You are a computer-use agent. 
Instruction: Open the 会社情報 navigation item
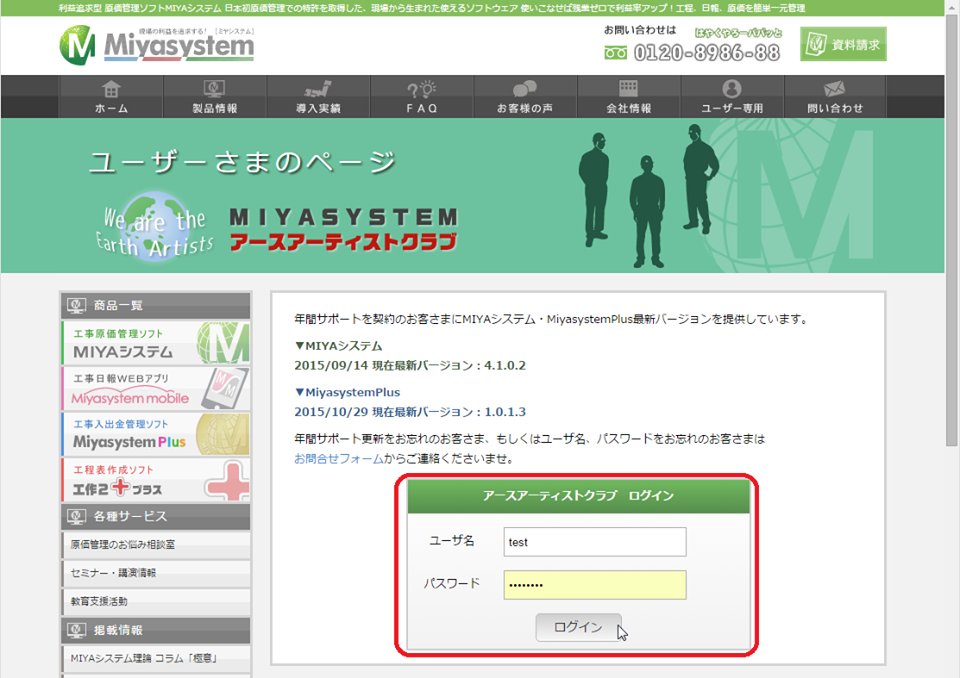(629, 97)
